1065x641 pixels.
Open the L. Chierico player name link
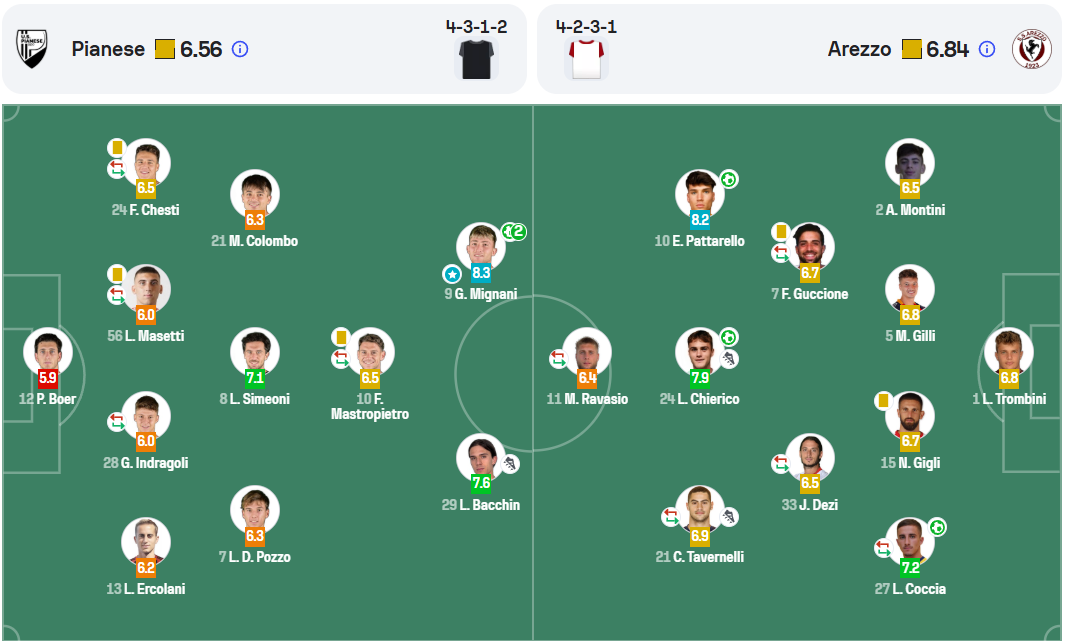pyautogui.click(x=699, y=399)
